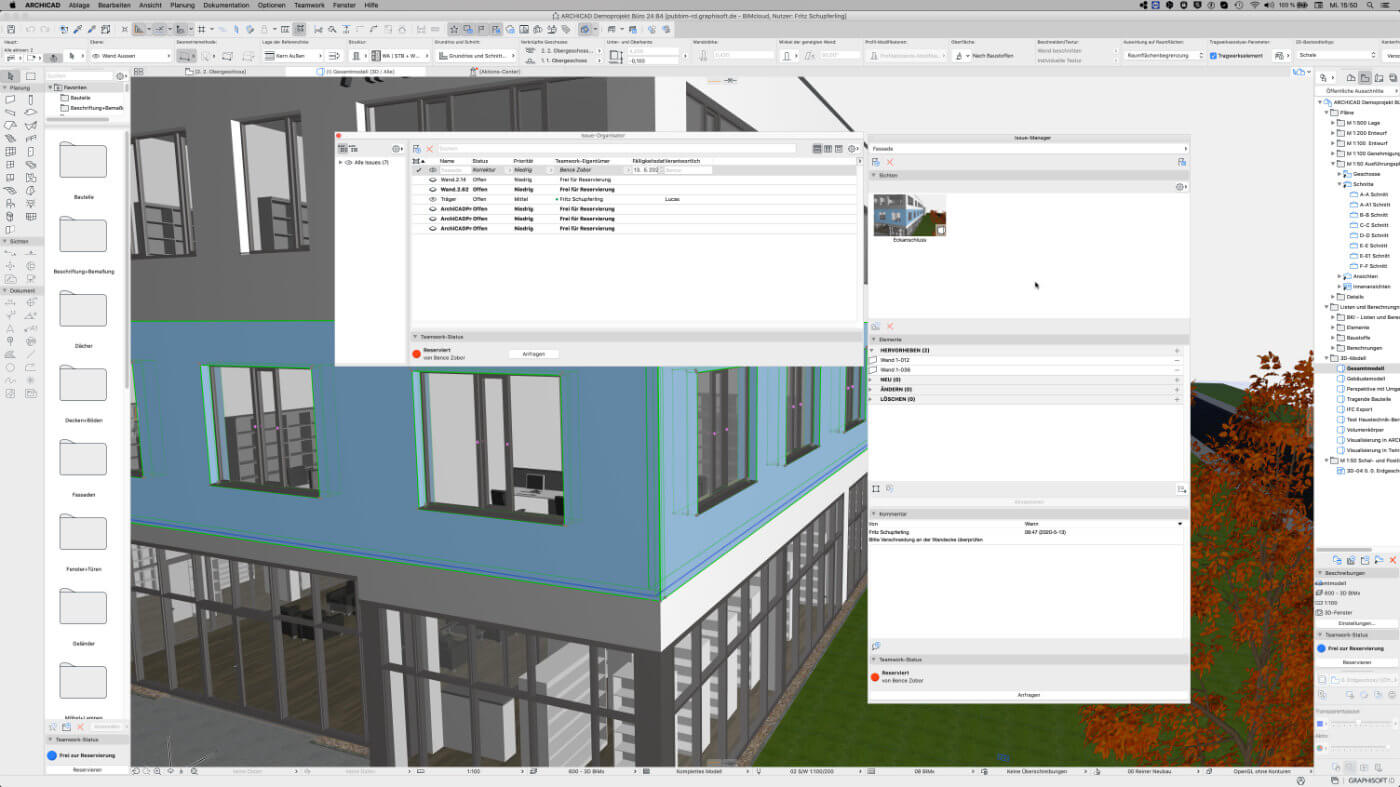Viewport: 1400px width, 787px height.
Task: Toggle the Tragwerkselement checkbox in the toolbar
Action: pos(1213,56)
